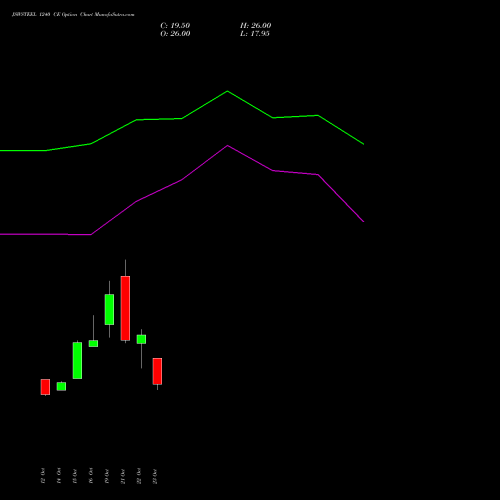
Task: Click the 14 Oct date axis label
Action: pos(59,476)
